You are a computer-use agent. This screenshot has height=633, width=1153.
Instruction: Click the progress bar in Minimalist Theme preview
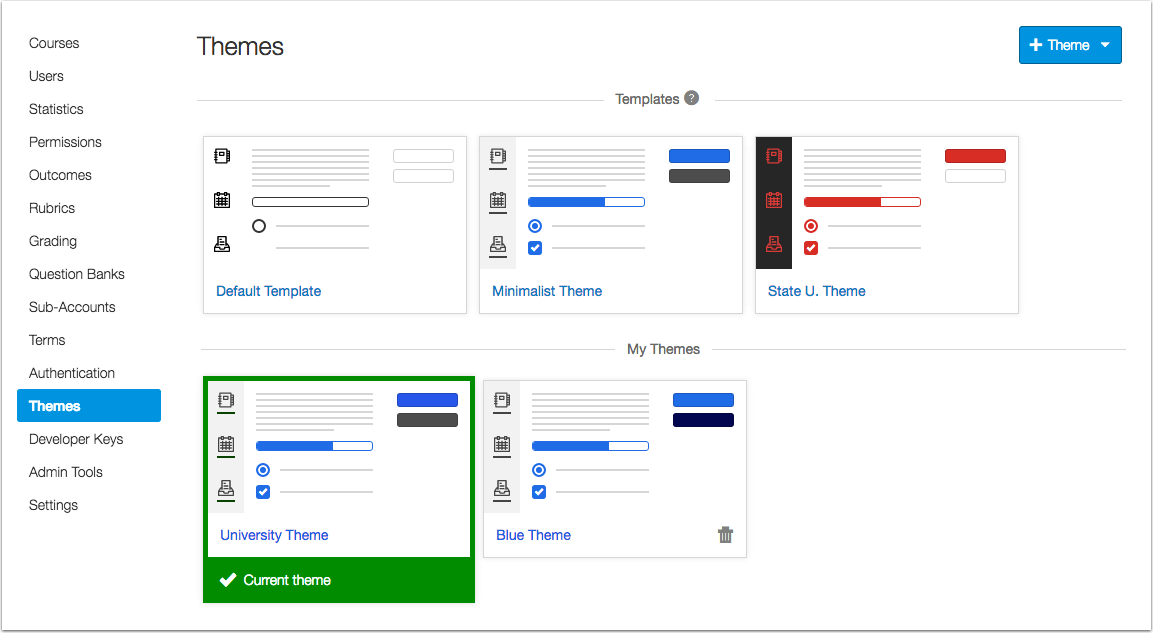tap(586, 201)
